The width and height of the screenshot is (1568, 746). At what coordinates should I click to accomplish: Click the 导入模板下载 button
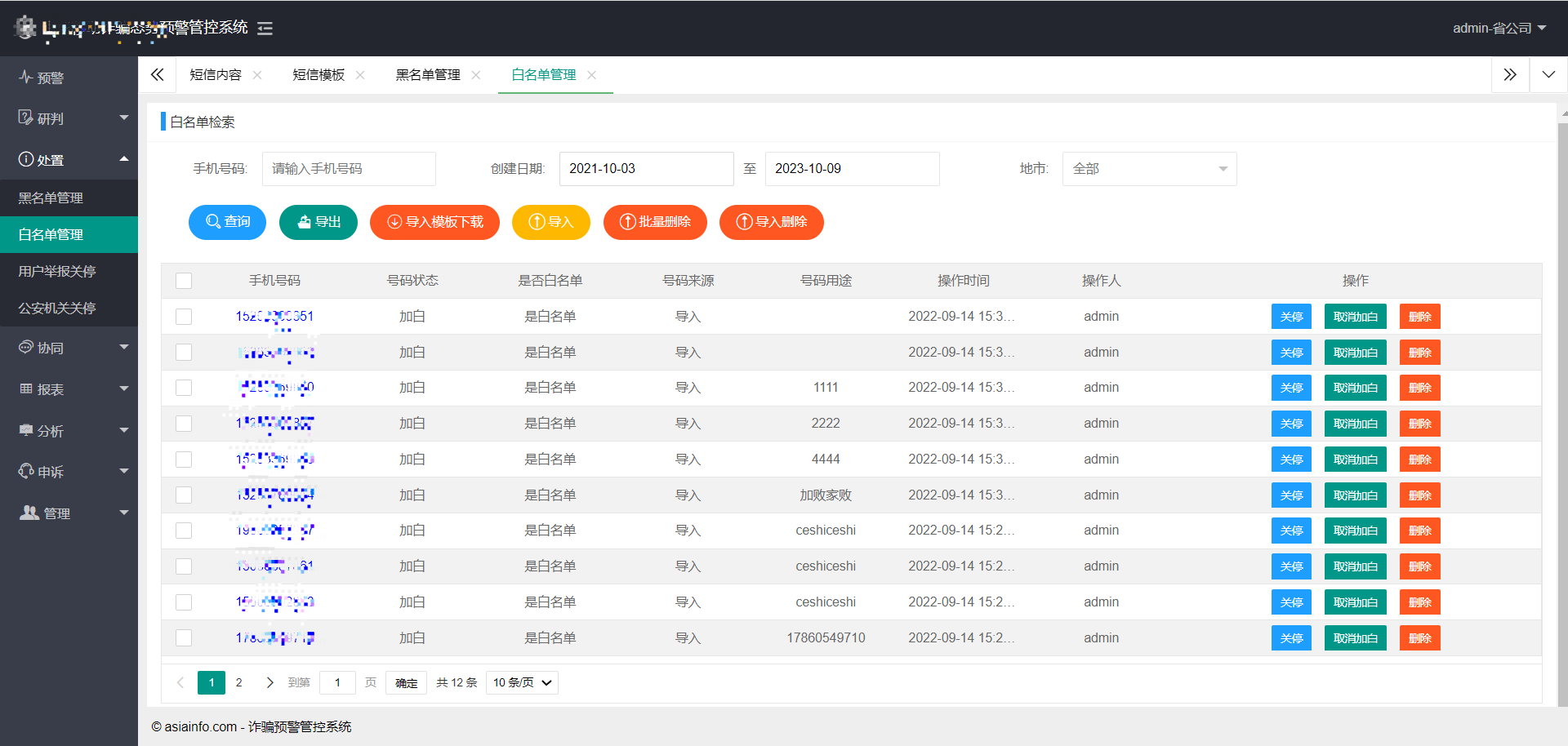tap(434, 222)
